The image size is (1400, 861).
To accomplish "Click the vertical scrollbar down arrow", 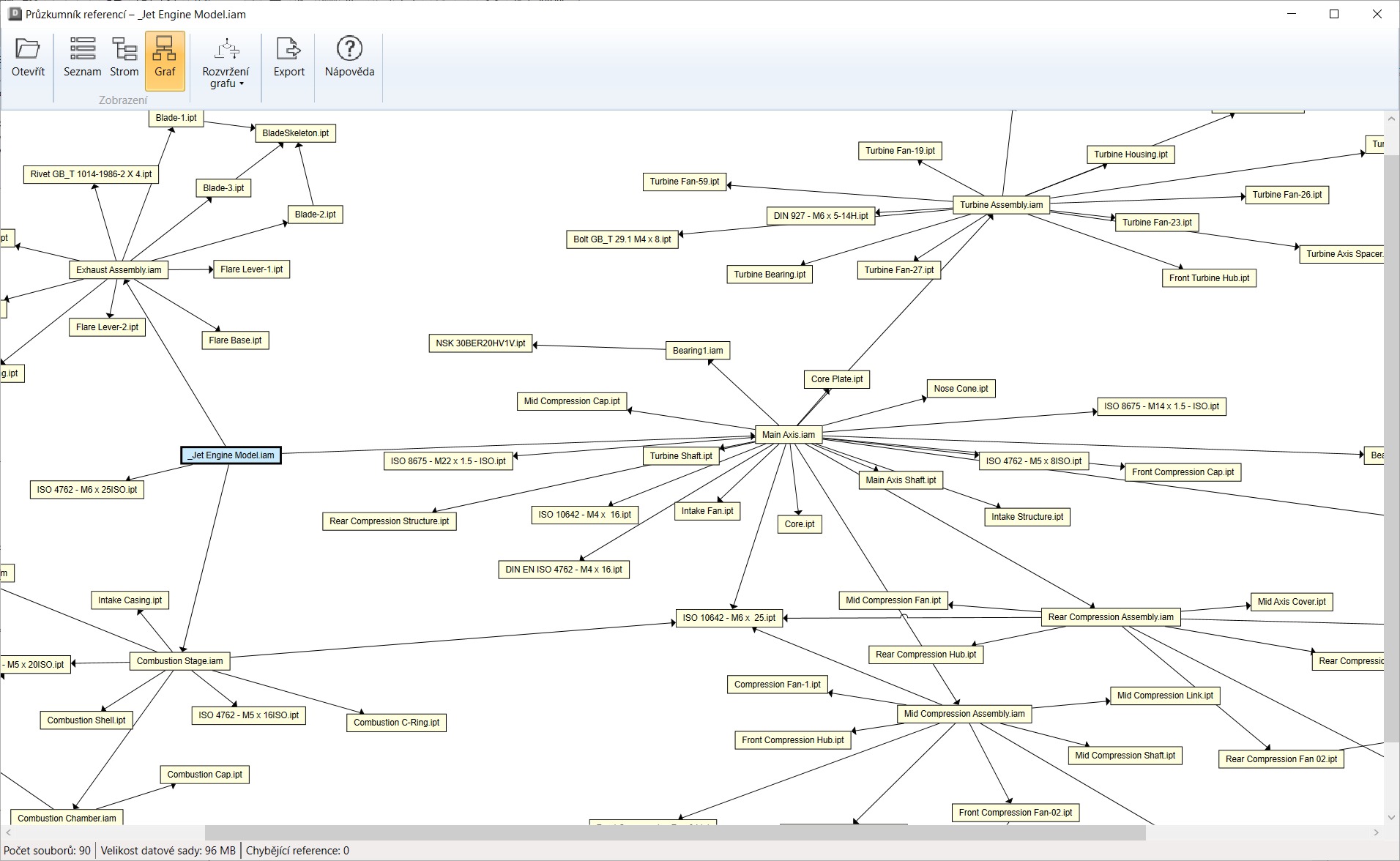I will (x=1391, y=817).
